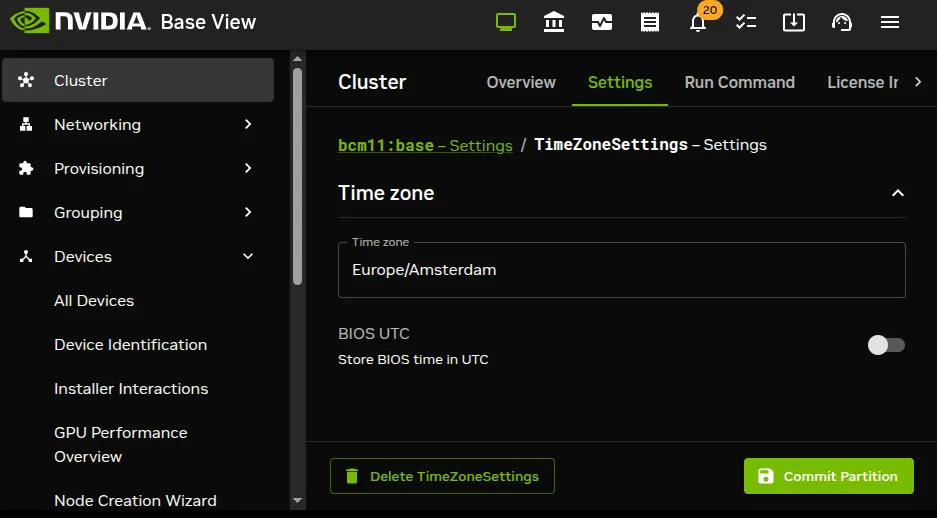Collapse the Time zone section
Image resolution: width=937 pixels, height=518 pixels.
click(x=898, y=193)
